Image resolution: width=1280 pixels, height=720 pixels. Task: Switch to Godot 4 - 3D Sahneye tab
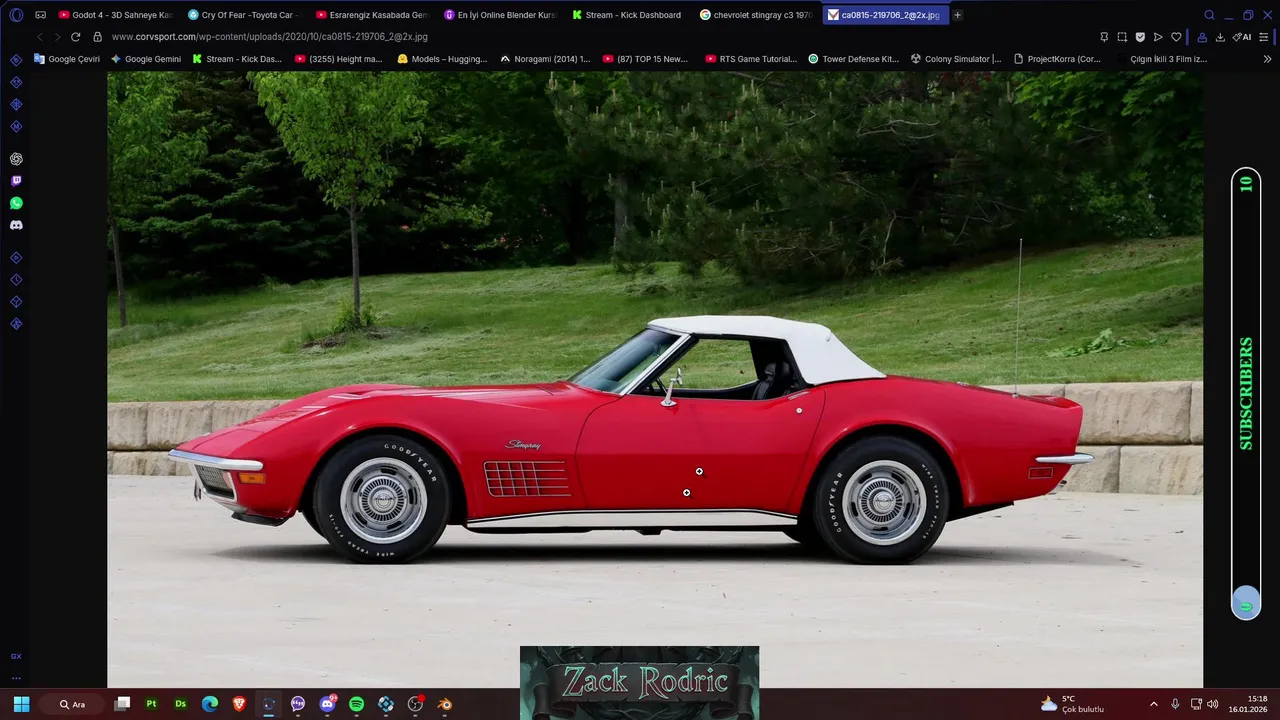(x=115, y=15)
